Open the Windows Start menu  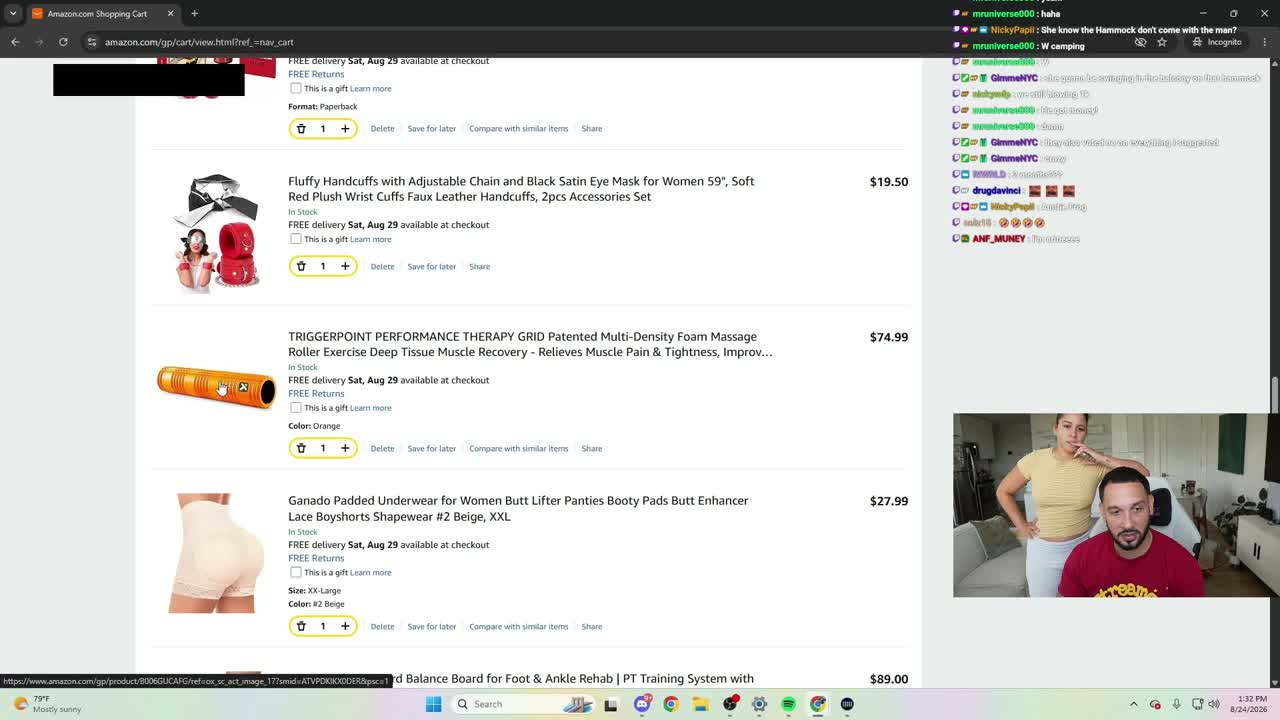pyautogui.click(x=433, y=704)
